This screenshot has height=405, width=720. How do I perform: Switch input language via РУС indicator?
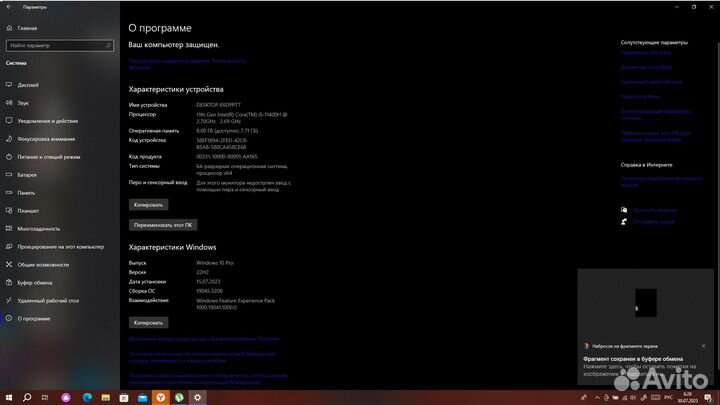668,398
